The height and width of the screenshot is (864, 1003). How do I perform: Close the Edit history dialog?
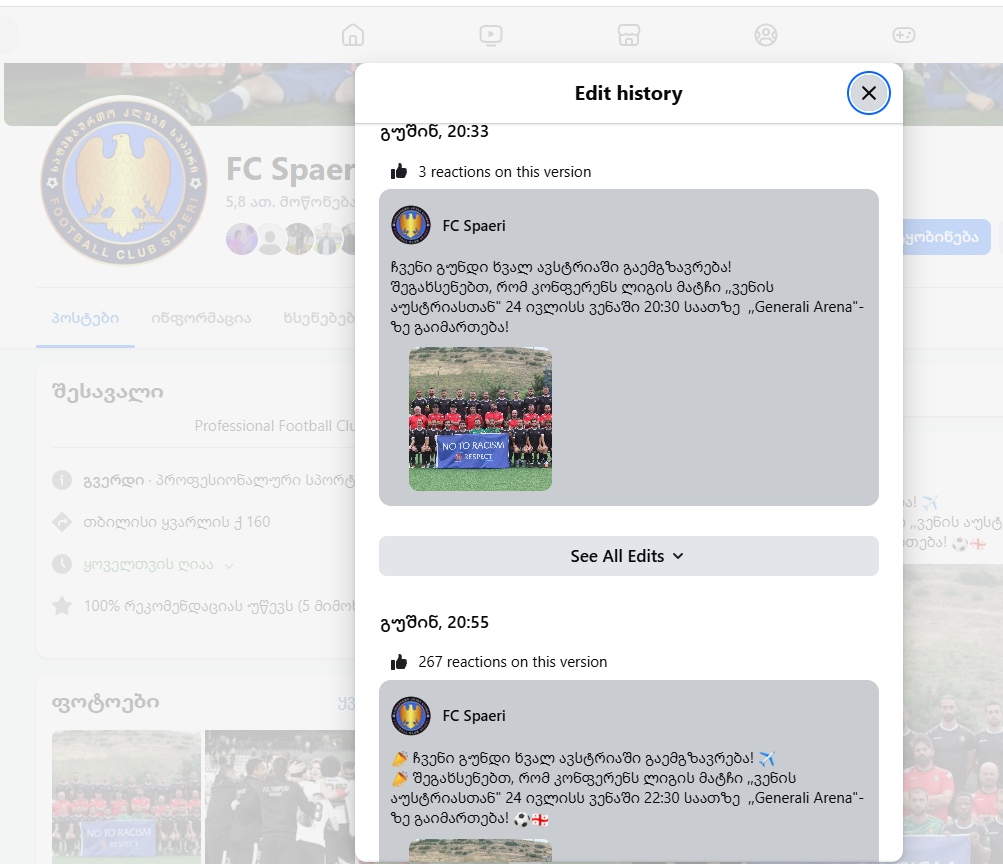tap(869, 93)
